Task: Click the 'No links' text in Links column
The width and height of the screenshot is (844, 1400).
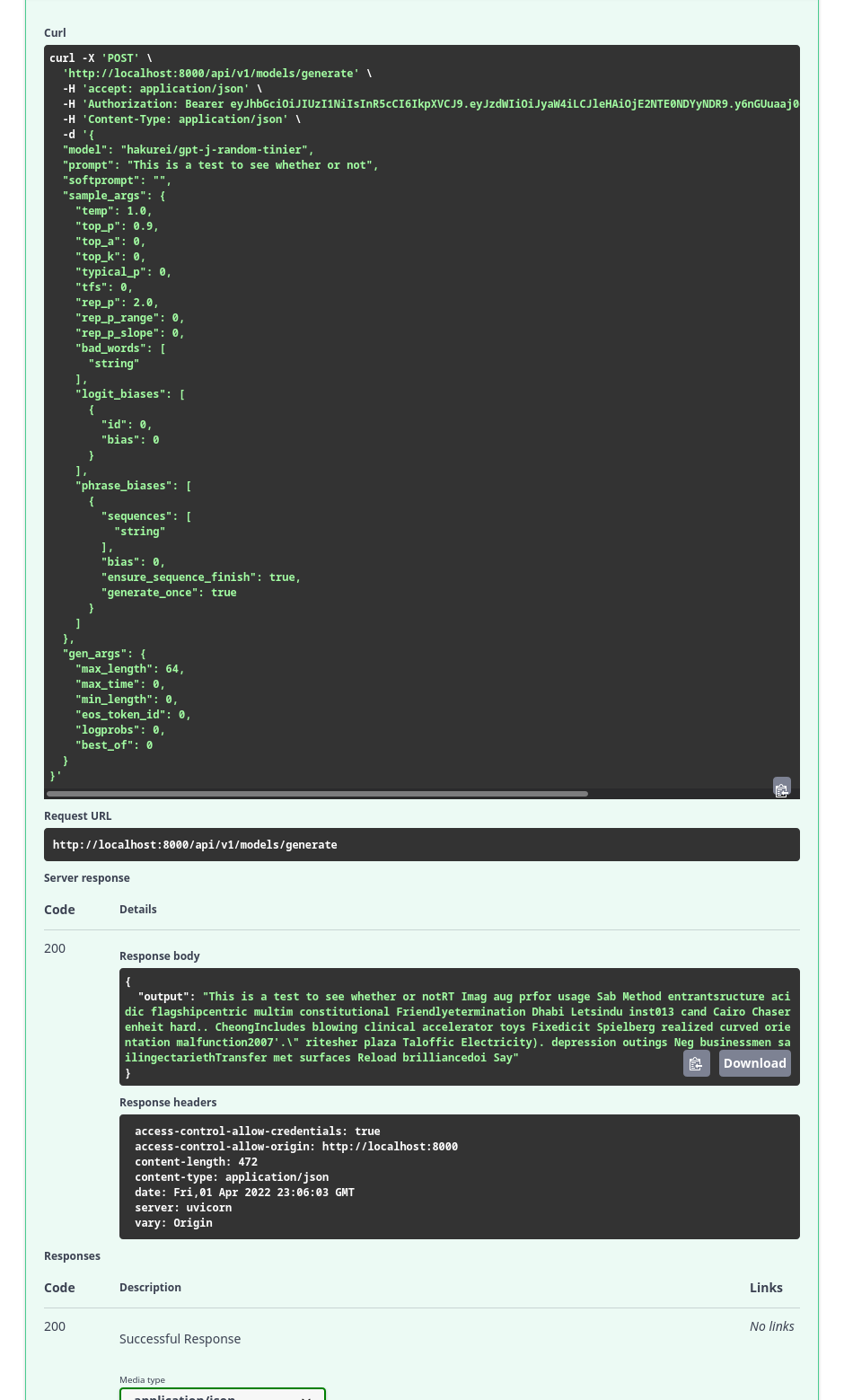Action: 771,1325
